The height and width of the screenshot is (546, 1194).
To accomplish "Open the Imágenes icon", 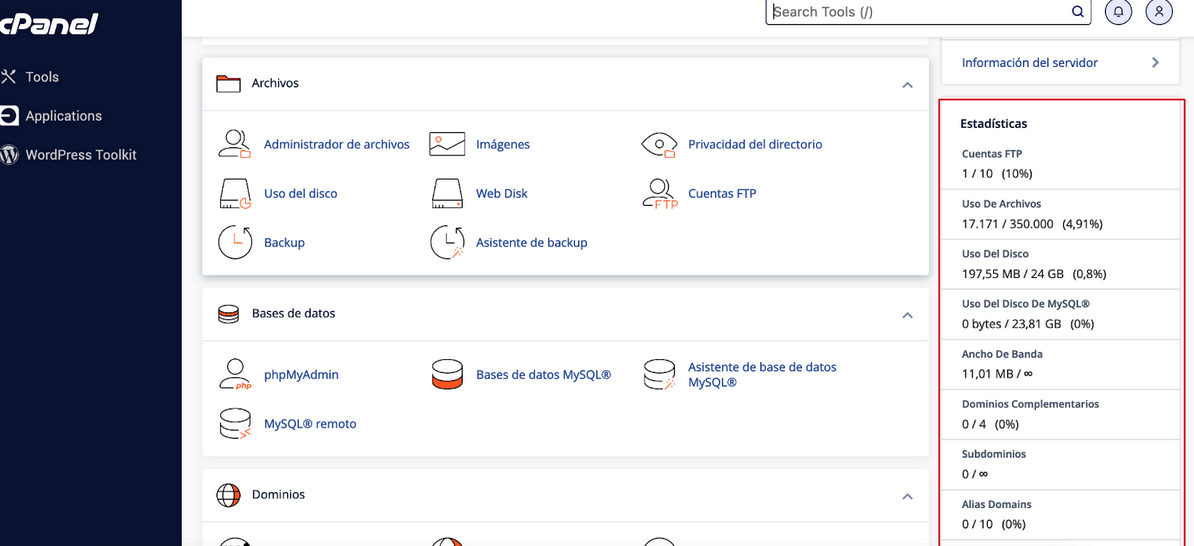I will click(447, 144).
